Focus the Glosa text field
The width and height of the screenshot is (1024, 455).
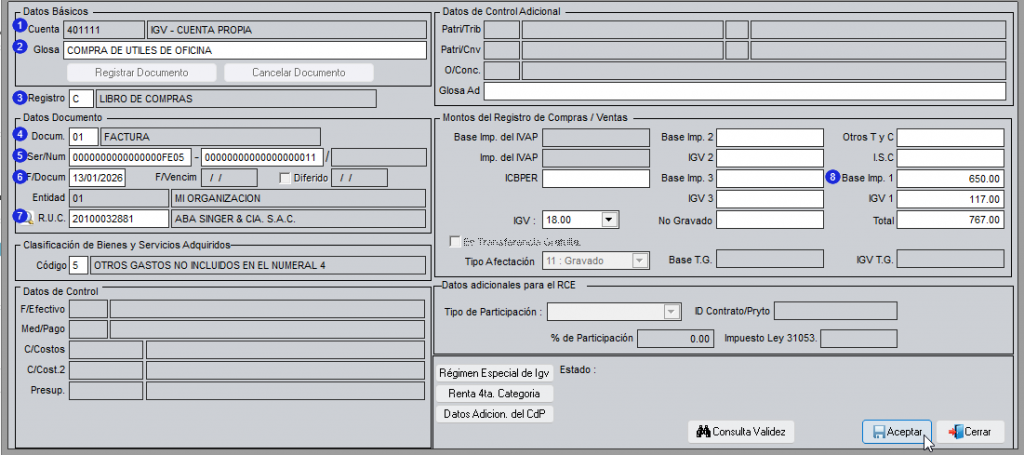coord(244,50)
